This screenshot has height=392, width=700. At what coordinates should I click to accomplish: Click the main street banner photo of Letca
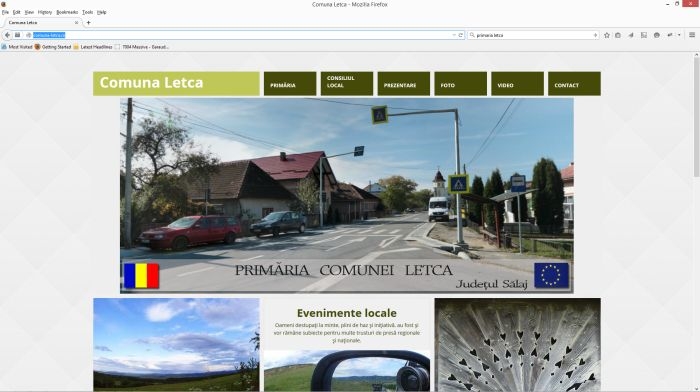pos(347,196)
